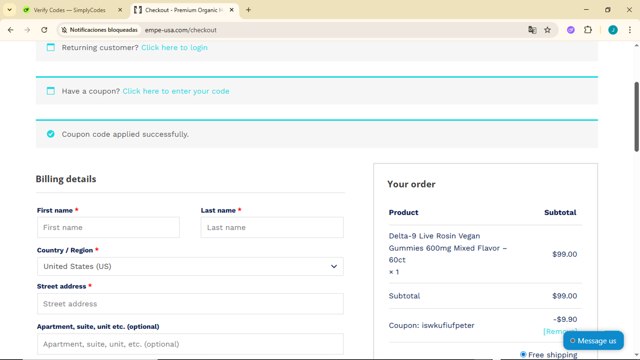Viewport: 640px width, 360px height.
Task: Open the translate page icon
Action: 532,30
